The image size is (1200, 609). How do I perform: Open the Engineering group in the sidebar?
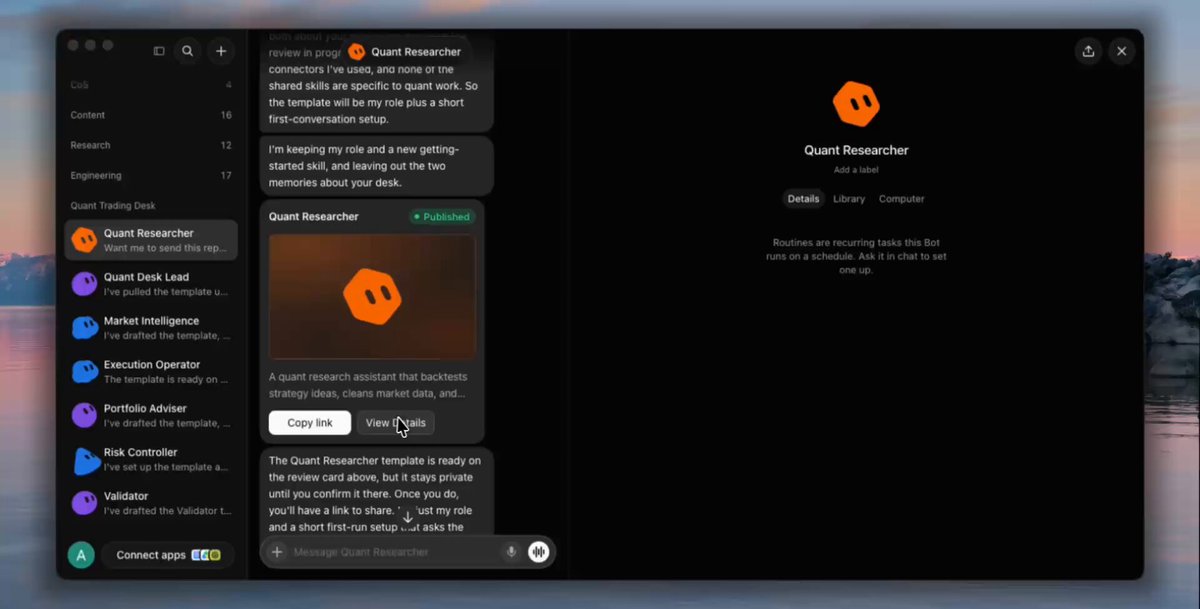[151, 176]
